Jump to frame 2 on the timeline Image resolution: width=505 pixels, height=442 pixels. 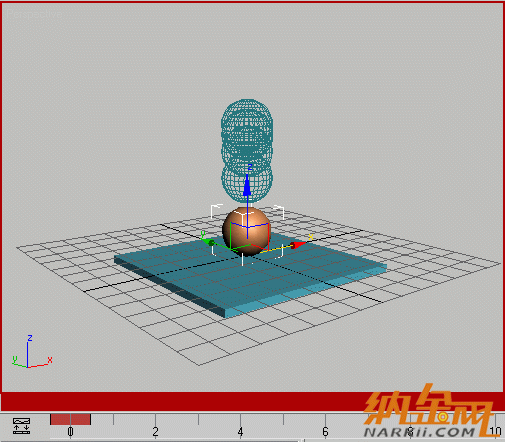pyautogui.click(x=155, y=432)
